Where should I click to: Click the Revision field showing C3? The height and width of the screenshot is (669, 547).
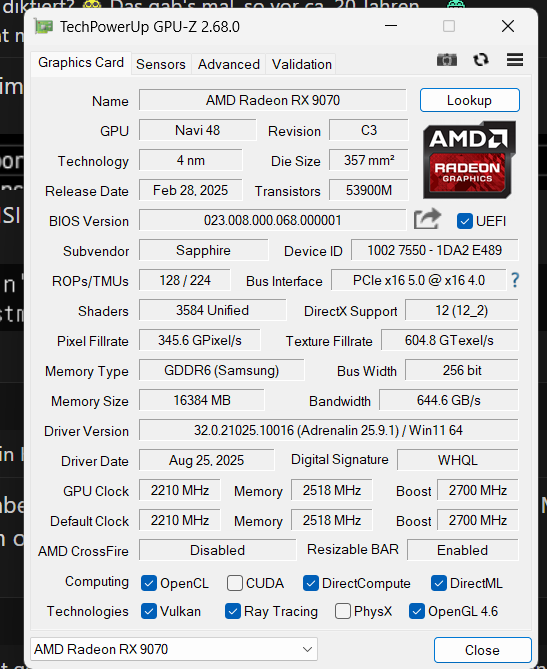[x=369, y=130]
